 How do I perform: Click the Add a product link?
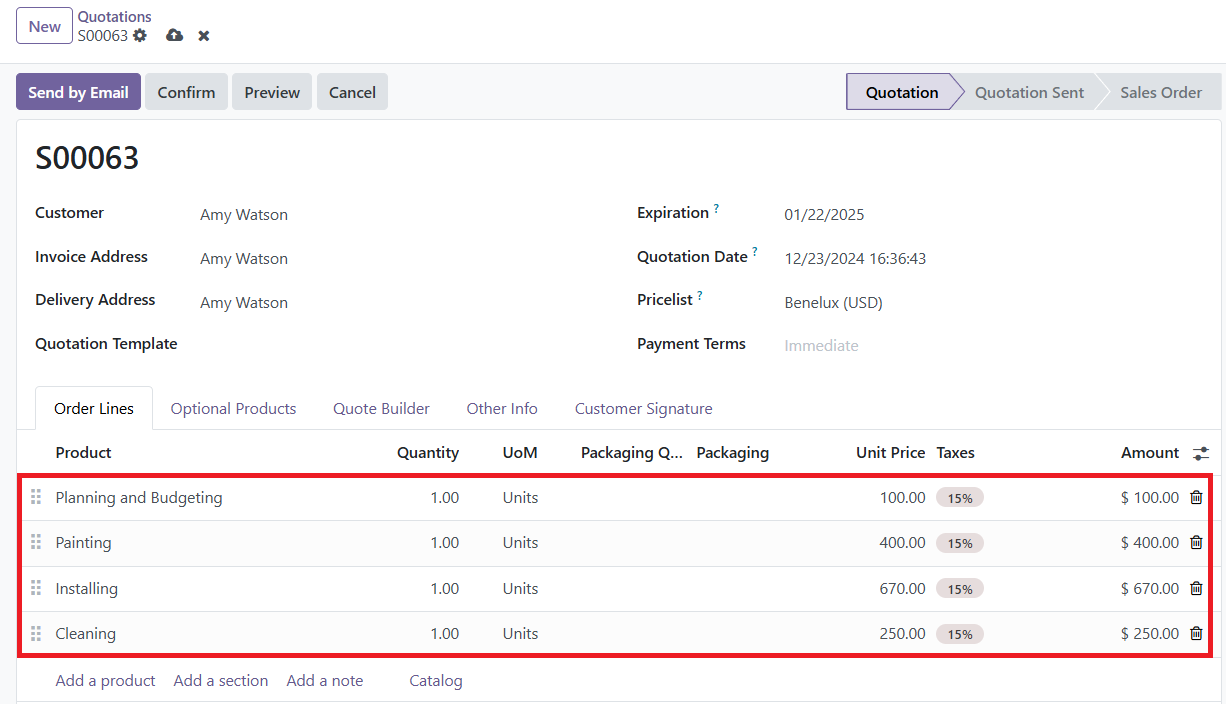click(x=105, y=681)
